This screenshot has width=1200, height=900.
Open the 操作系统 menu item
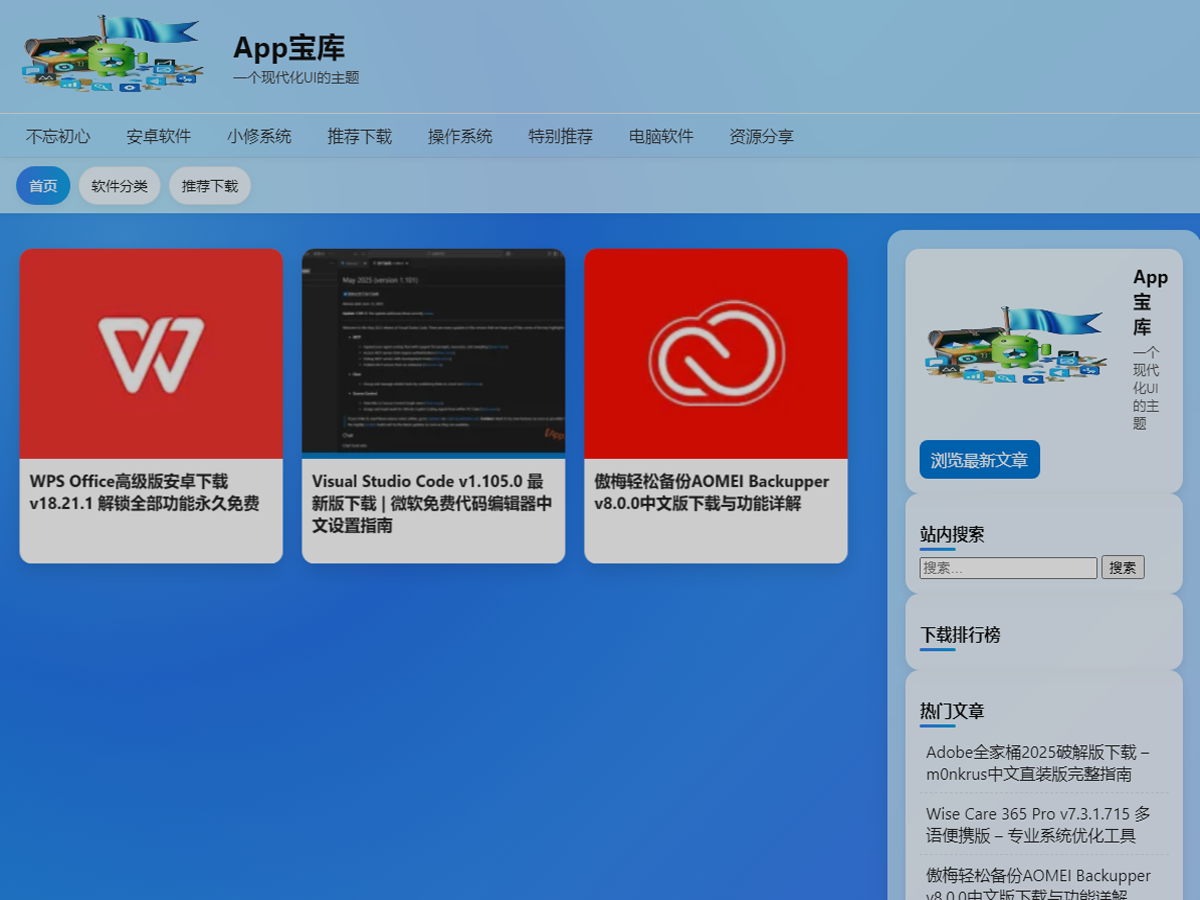coord(460,137)
